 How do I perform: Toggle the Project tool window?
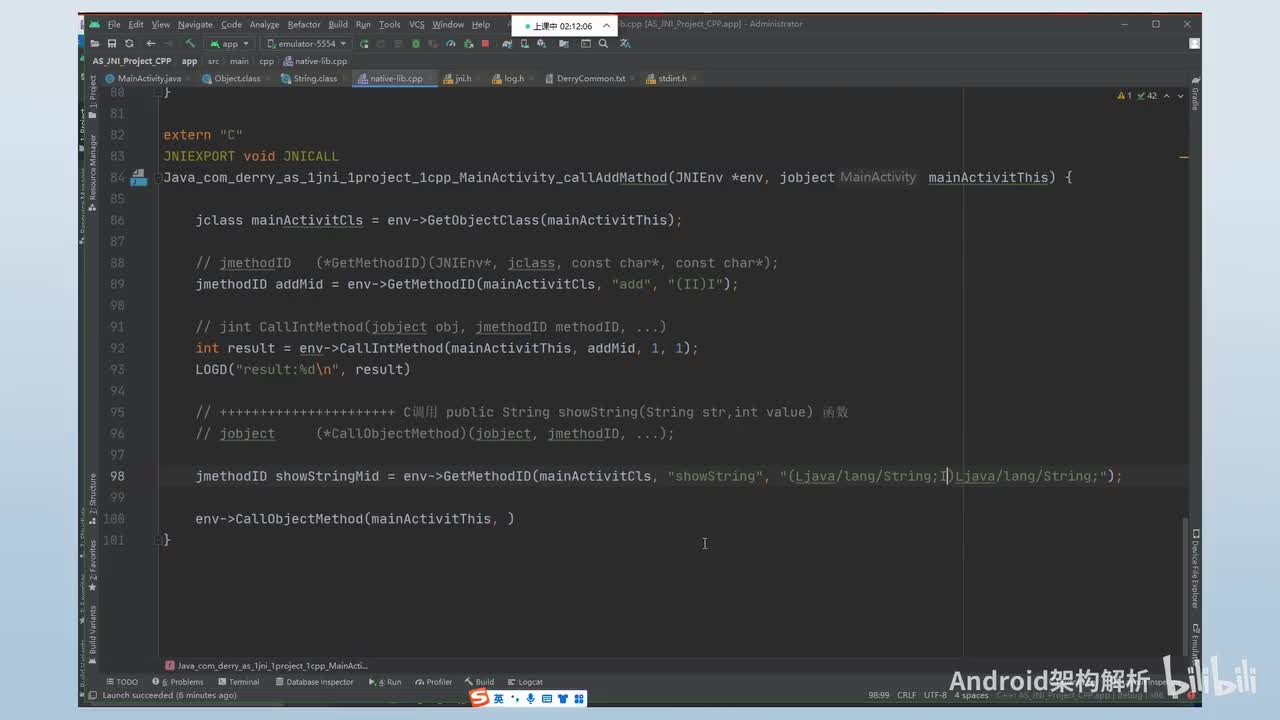(93, 97)
